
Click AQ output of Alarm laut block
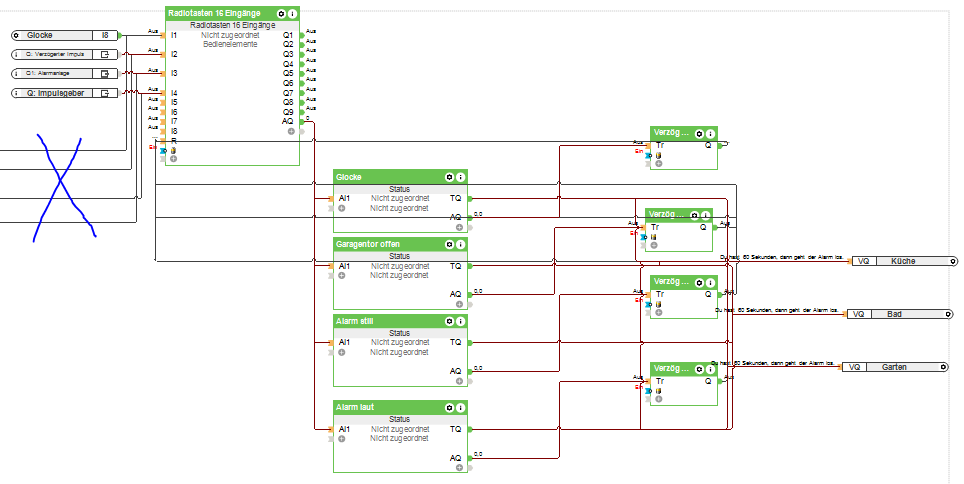pos(456,458)
